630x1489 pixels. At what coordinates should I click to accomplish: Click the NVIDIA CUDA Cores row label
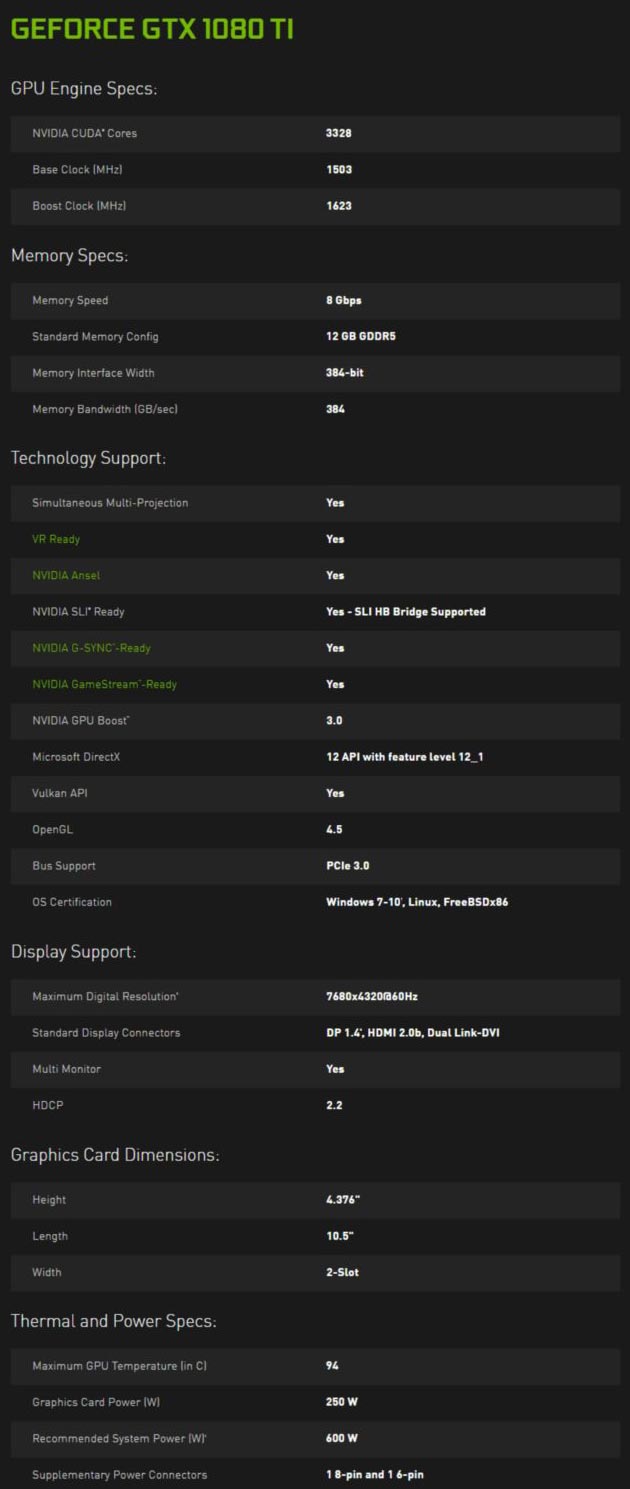[84, 133]
